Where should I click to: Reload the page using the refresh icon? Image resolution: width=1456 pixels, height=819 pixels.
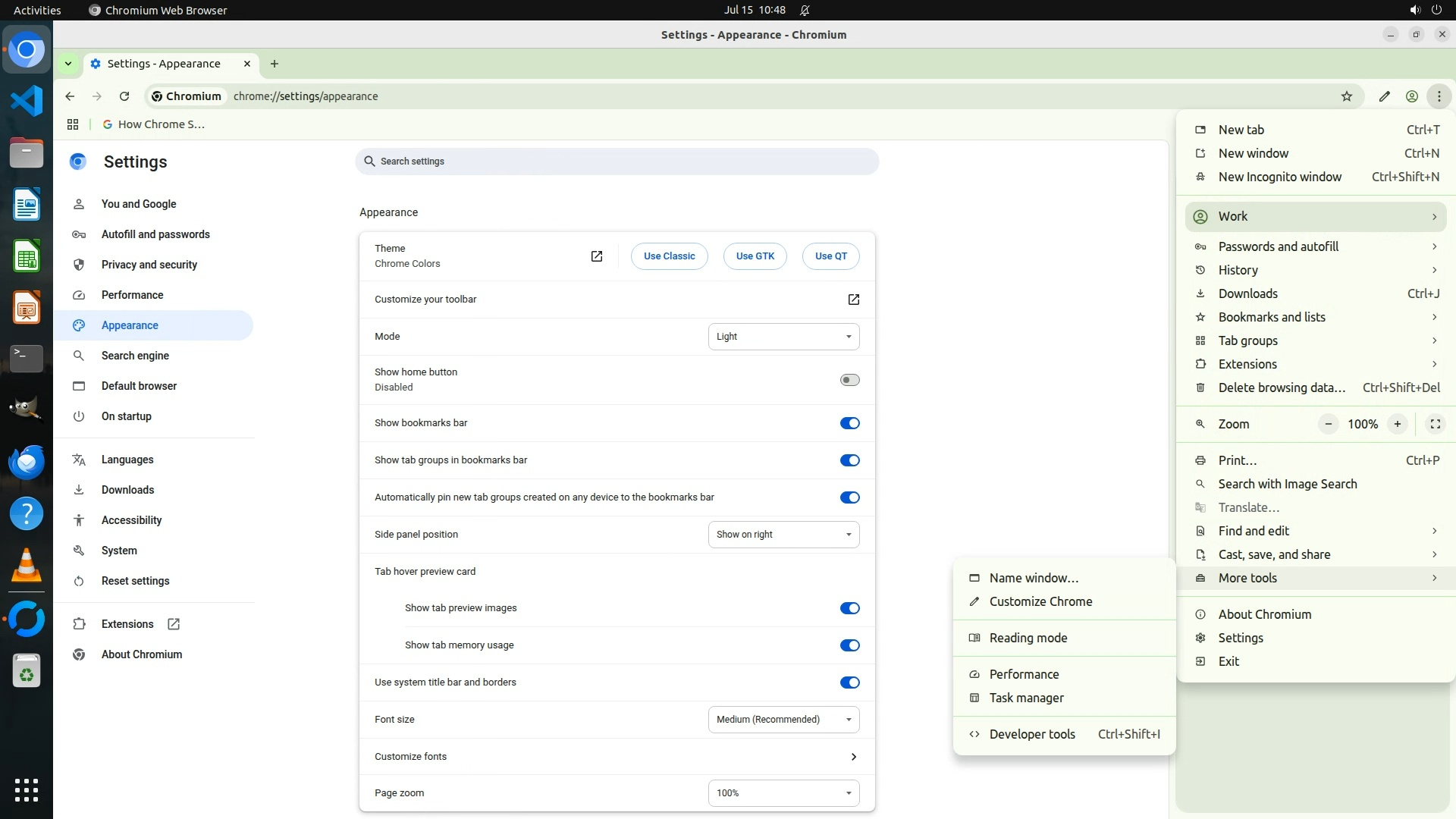(x=124, y=96)
